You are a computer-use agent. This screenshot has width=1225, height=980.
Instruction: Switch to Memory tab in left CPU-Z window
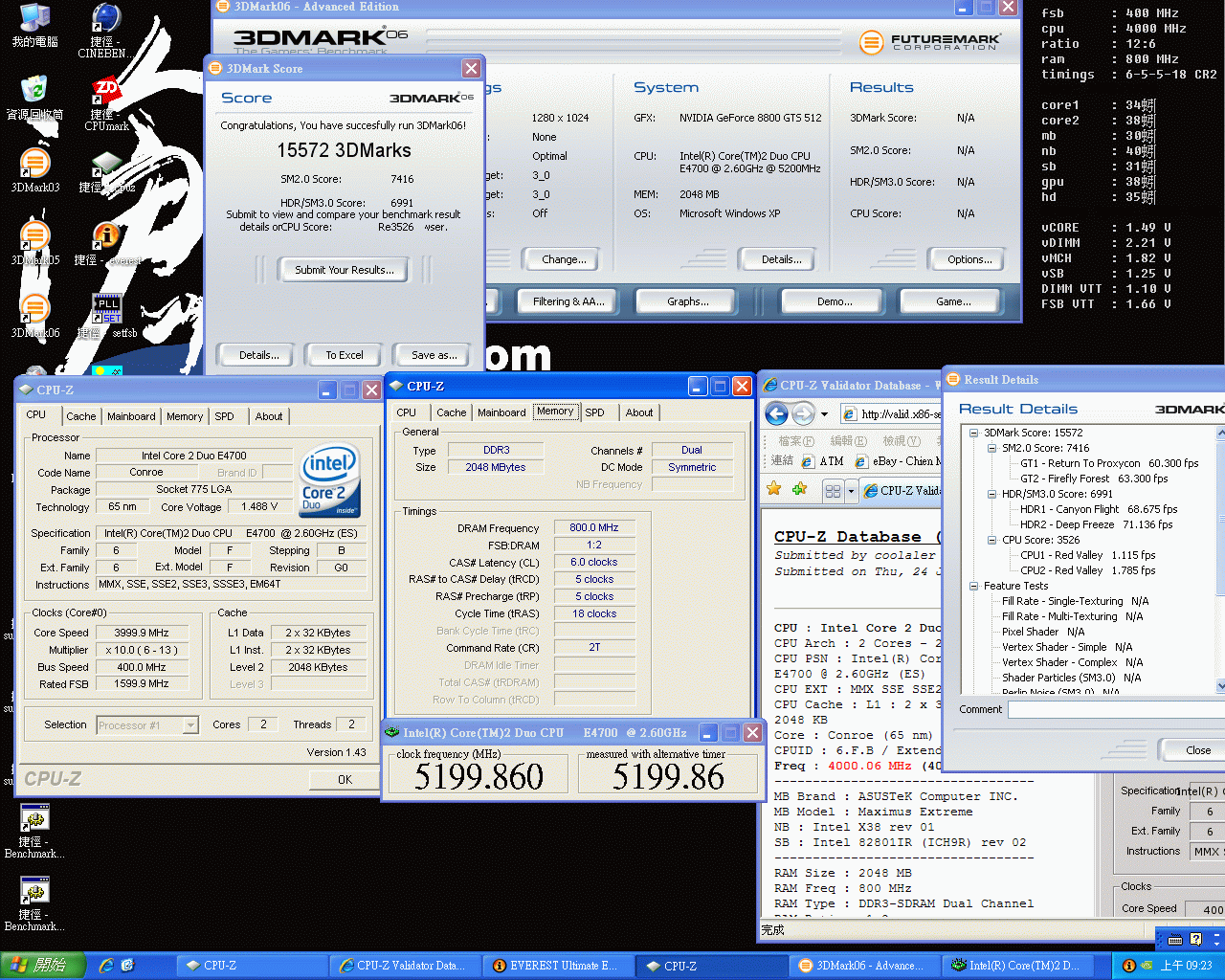coord(185,416)
